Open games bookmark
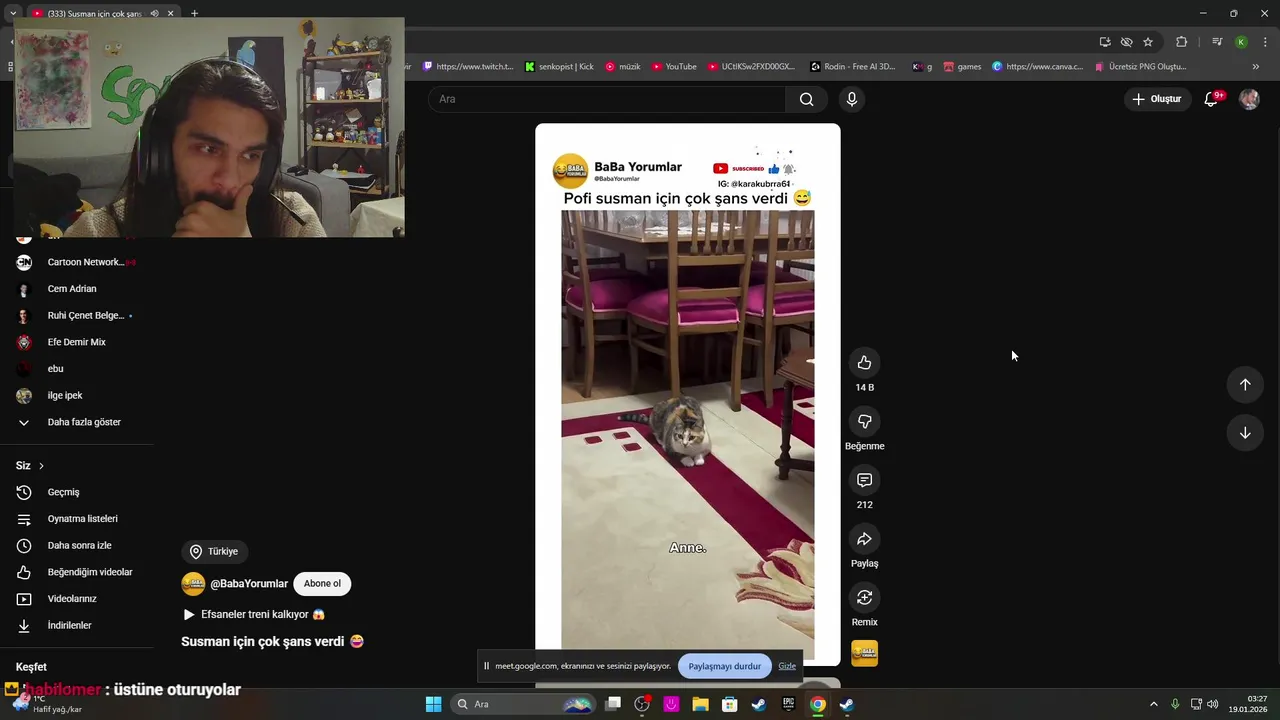The width and height of the screenshot is (1280, 720). tap(962, 67)
